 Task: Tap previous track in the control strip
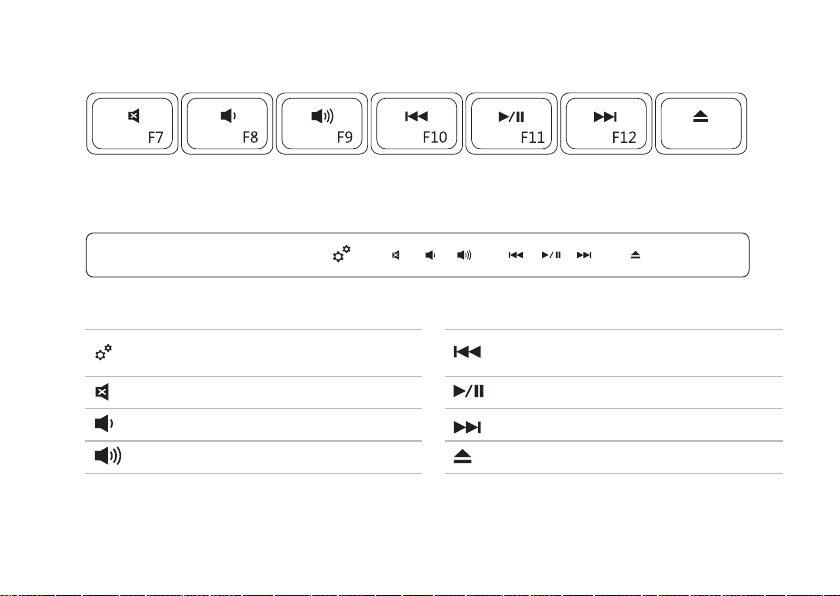(516, 255)
